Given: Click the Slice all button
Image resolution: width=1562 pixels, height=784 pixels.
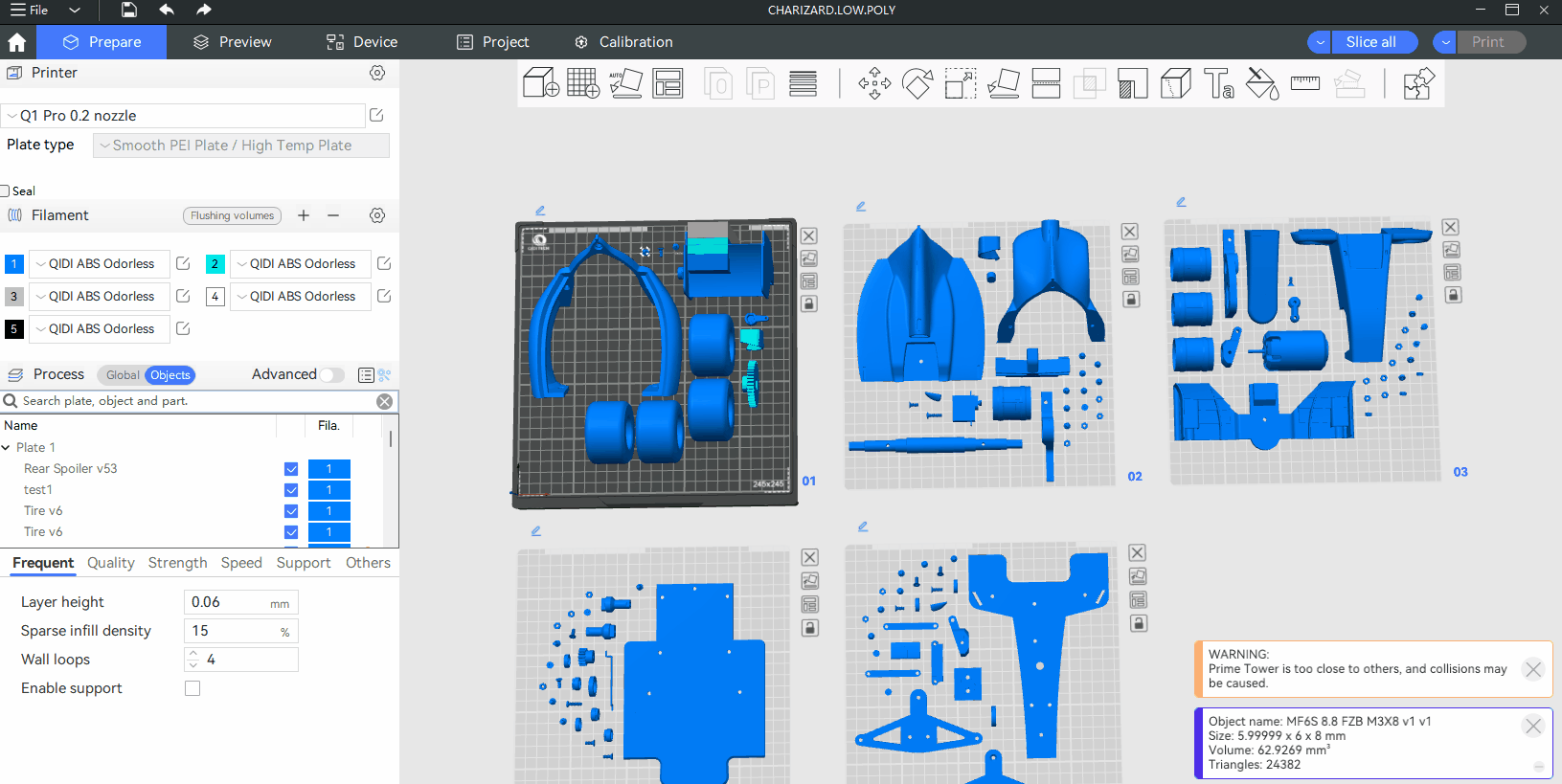Looking at the screenshot, I should (x=1370, y=42).
